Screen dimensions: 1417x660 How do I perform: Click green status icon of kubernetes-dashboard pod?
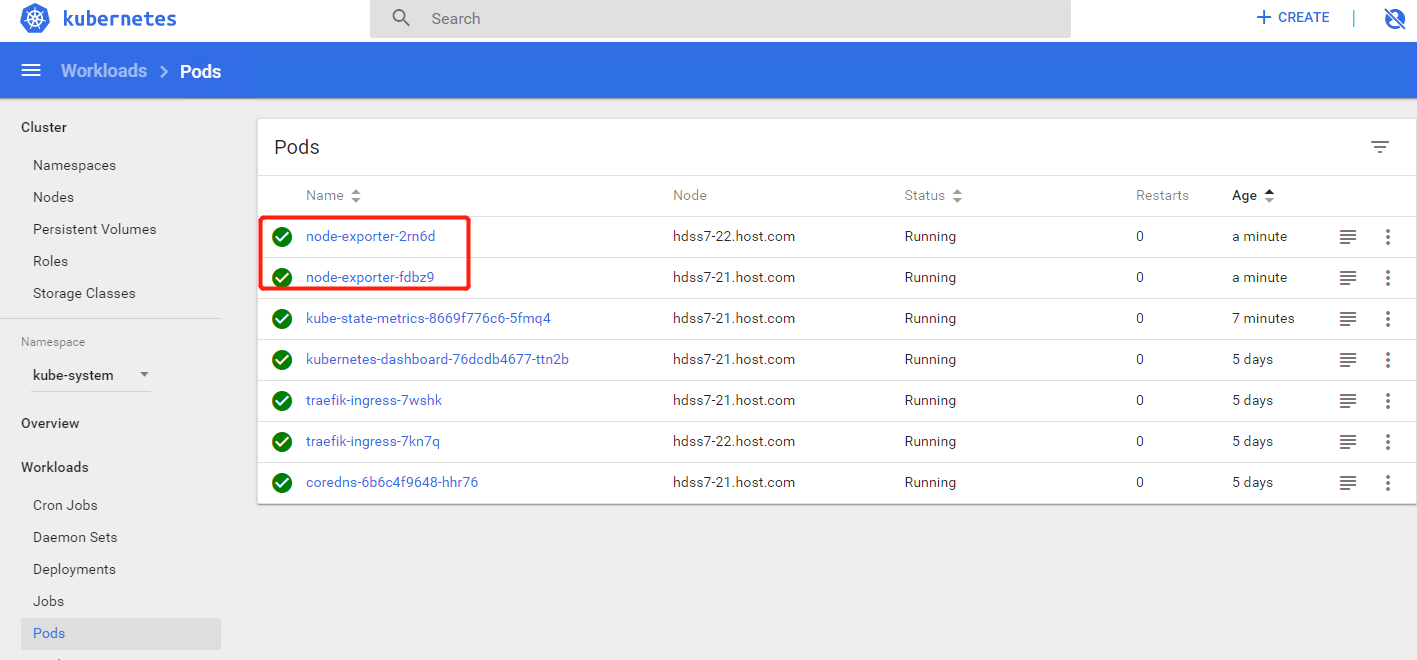tap(282, 360)
